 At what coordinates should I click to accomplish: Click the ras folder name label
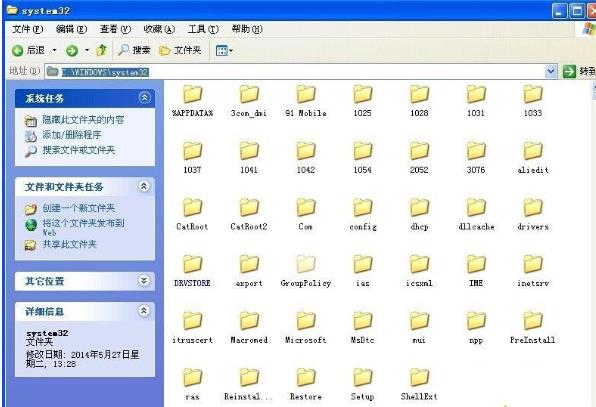[x=193, y=397]
